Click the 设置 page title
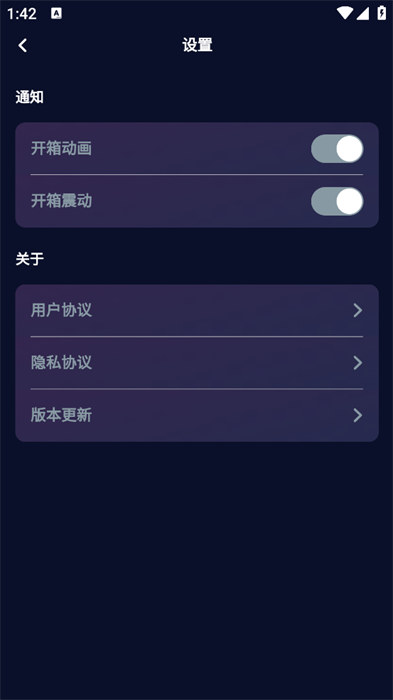The width and height of the screenshot is (393, 700). click(x=197, y=45)
